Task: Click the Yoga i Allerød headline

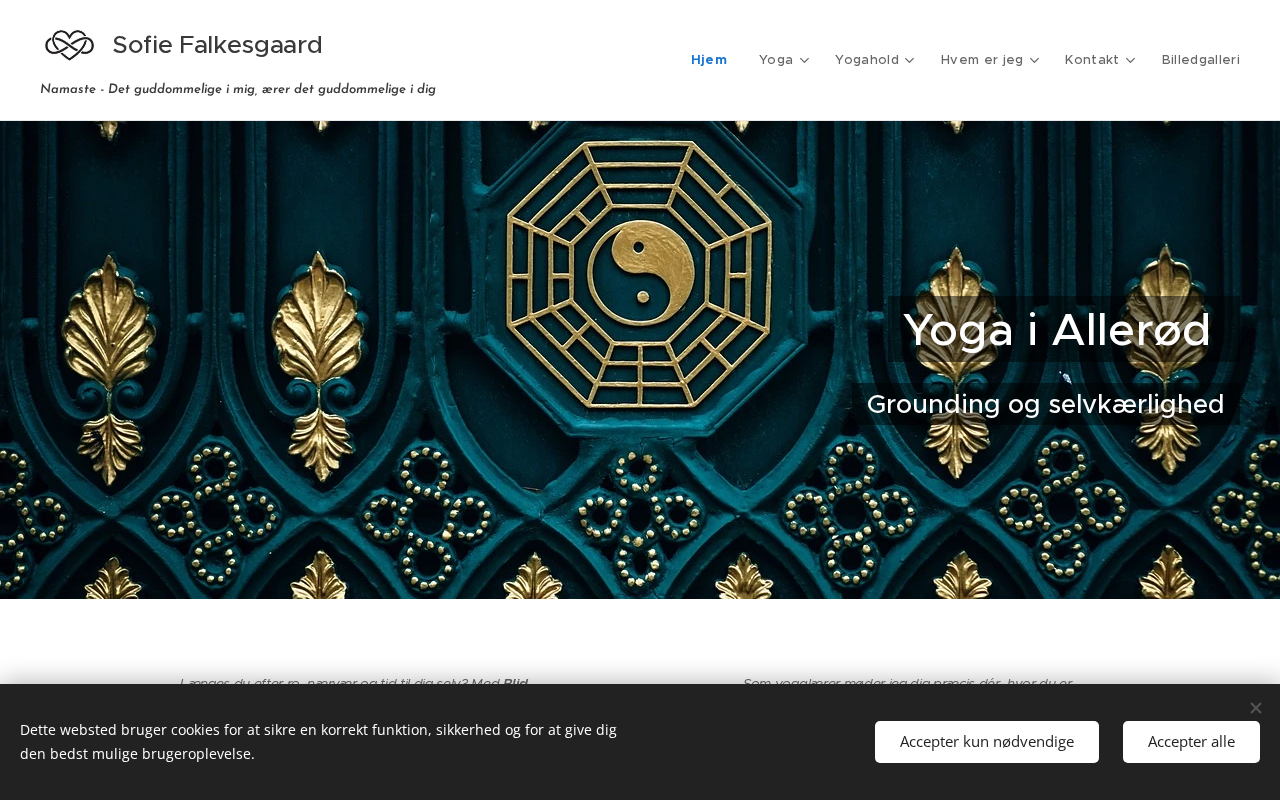Action: tap(1057, 330)
